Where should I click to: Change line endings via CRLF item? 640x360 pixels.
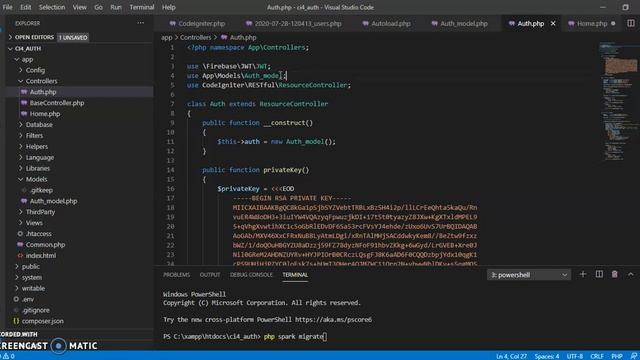596,356
